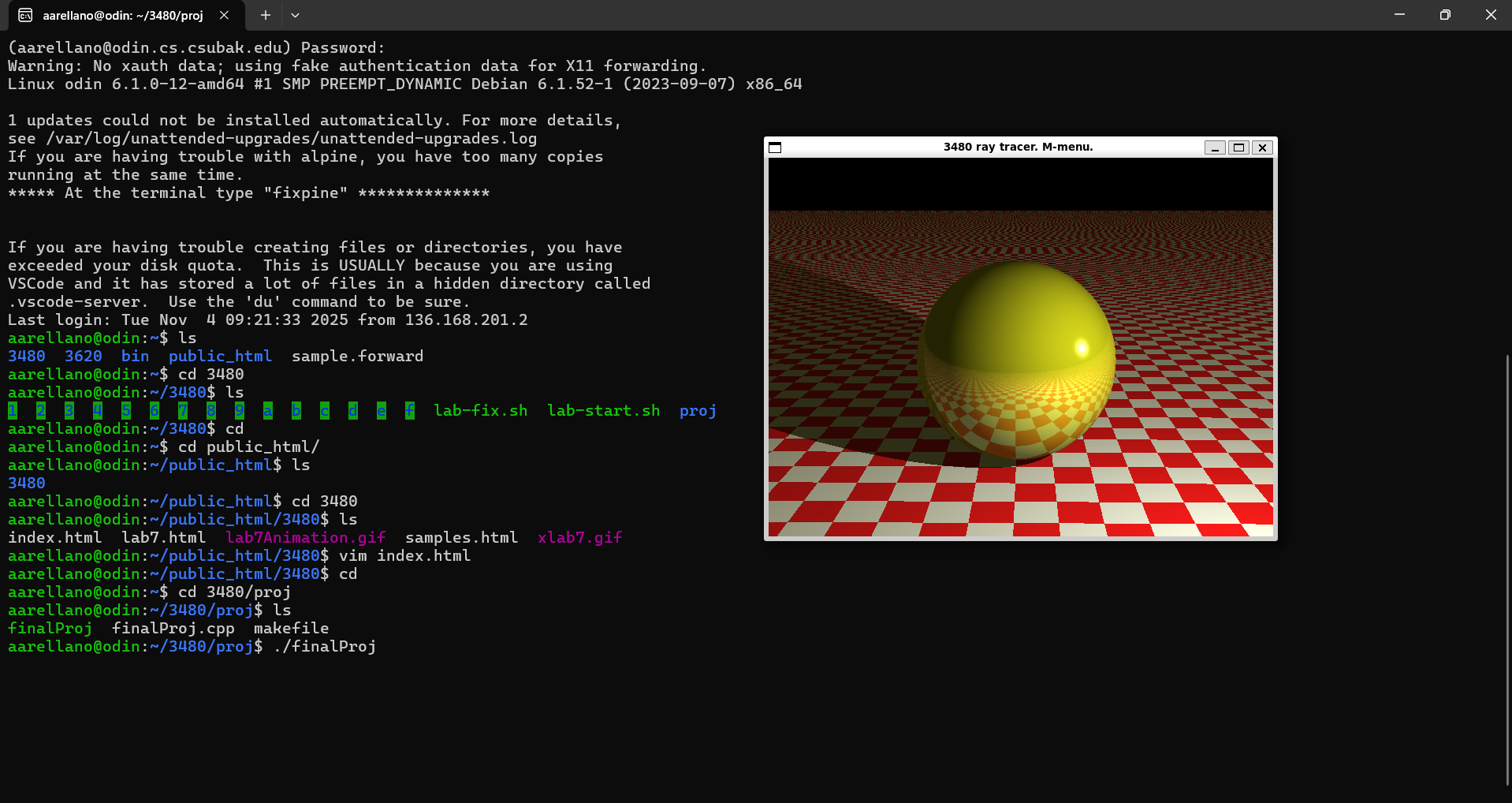Expand the new tab profile dropdown
This screenshot has height=803, width=1512.
295,15
